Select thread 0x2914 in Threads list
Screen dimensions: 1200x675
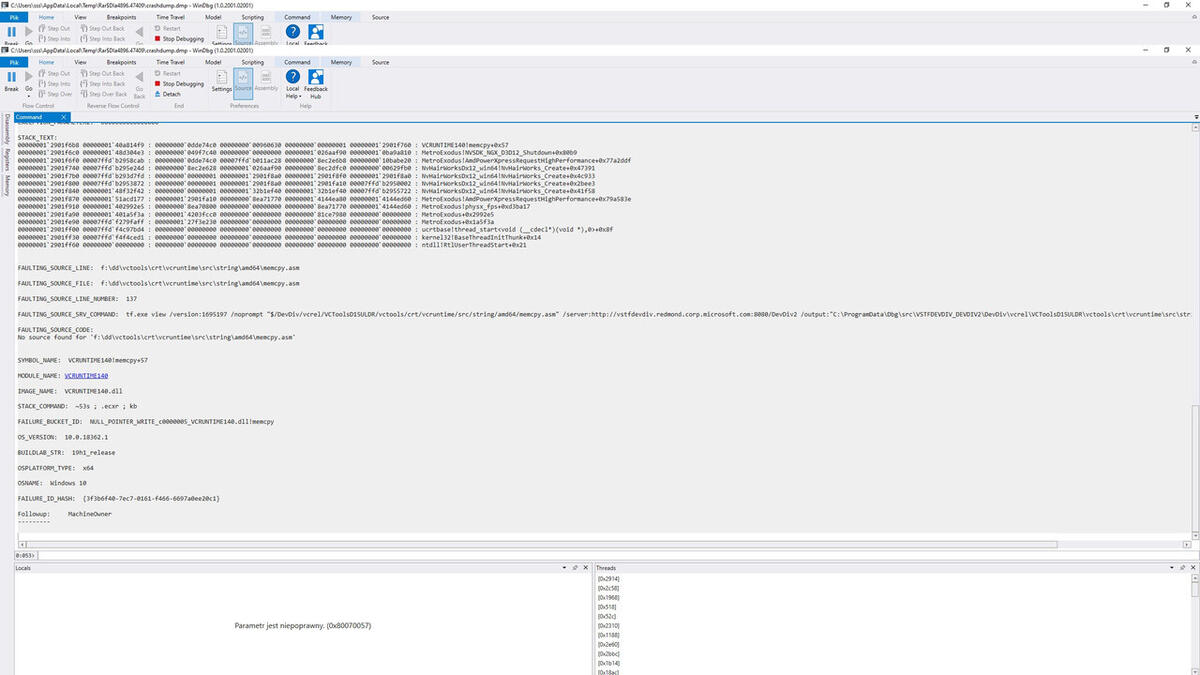pos(608,579)
